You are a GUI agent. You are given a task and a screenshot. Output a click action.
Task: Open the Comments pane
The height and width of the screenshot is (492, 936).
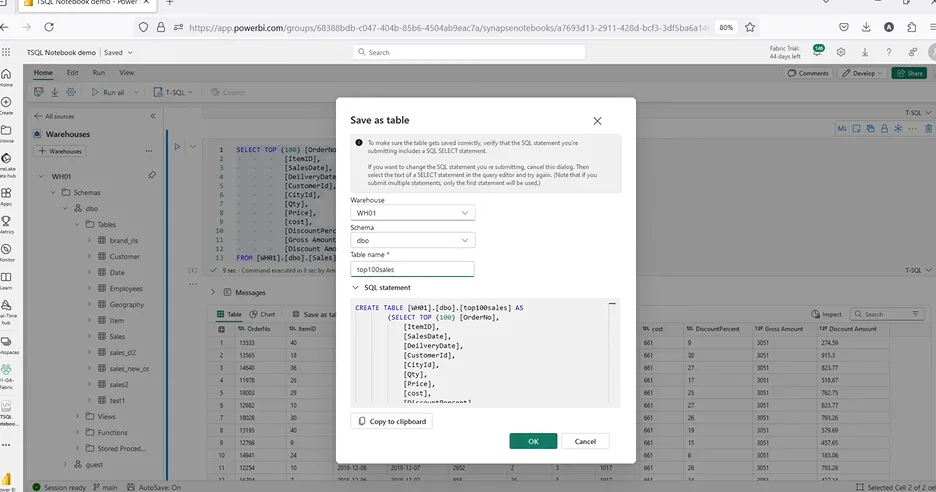coord(808,73)
